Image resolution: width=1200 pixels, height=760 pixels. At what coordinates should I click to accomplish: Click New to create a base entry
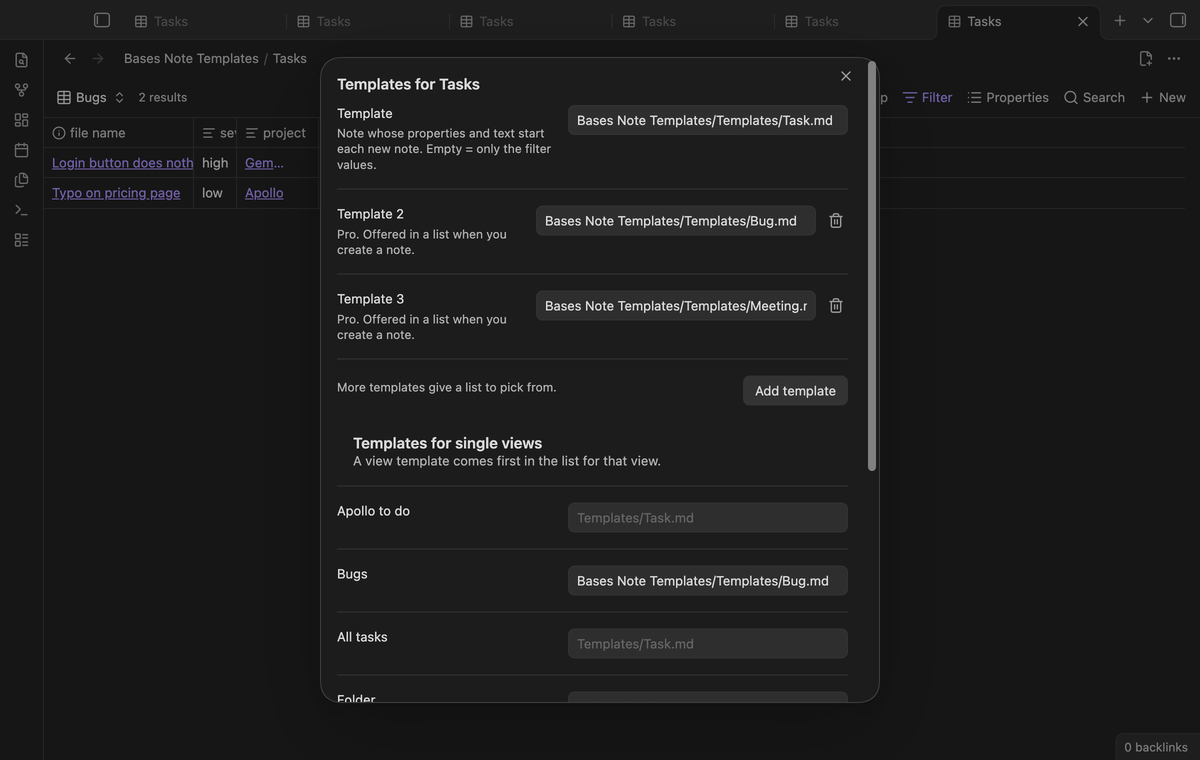(1163, 97)
